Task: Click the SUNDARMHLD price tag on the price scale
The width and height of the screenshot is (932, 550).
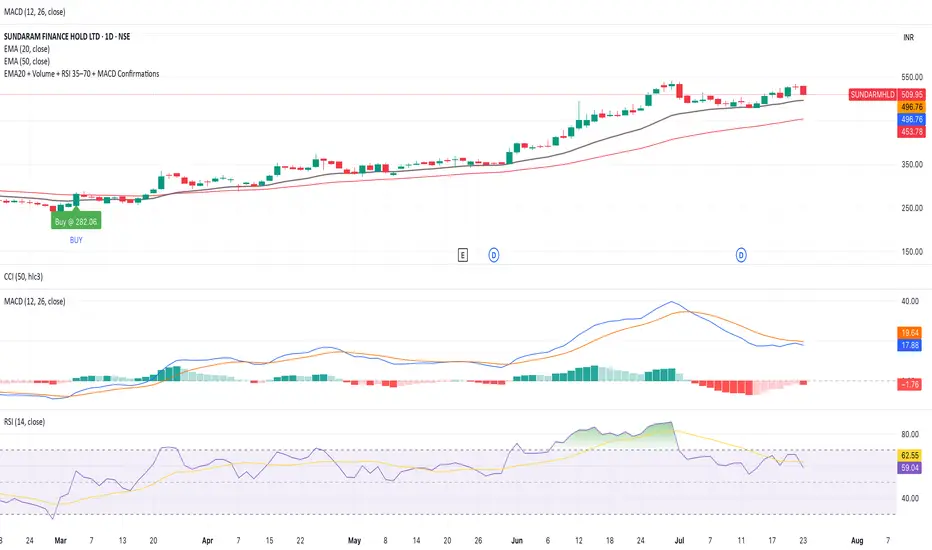Action: (x=872, y=95)
